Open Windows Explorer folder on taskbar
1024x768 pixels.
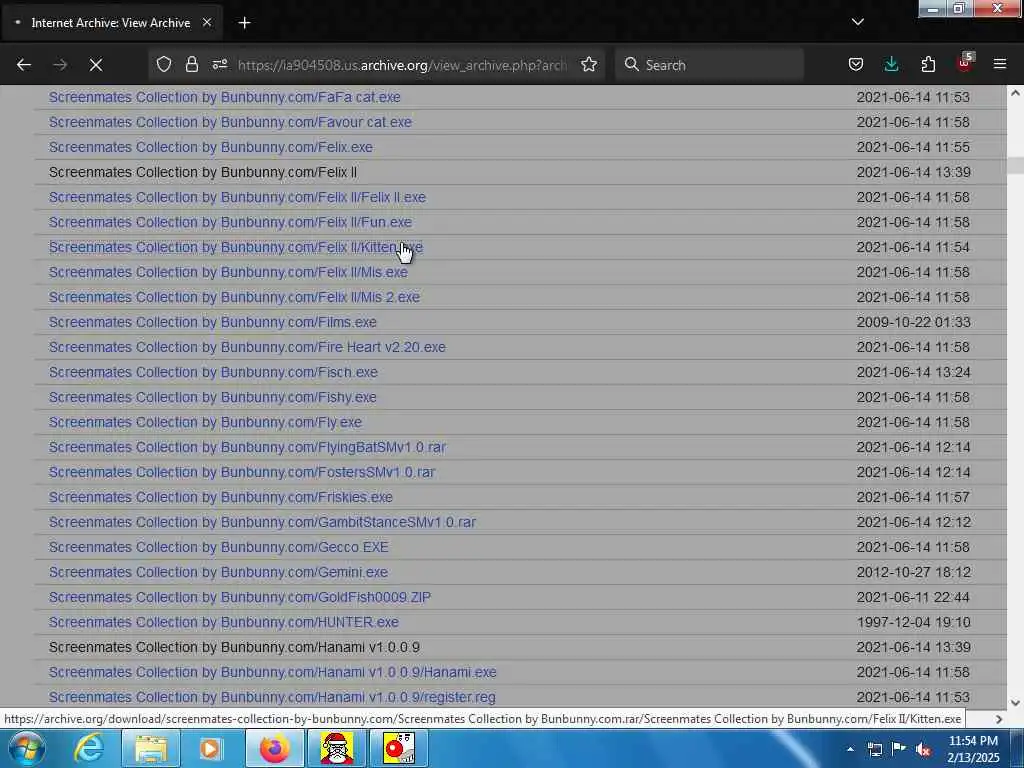pyautogui.click(x=151, y=748)
